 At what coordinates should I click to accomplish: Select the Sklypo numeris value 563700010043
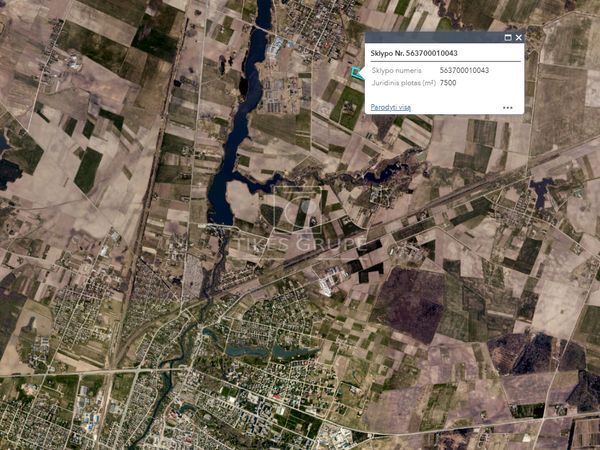coord(464,71)
